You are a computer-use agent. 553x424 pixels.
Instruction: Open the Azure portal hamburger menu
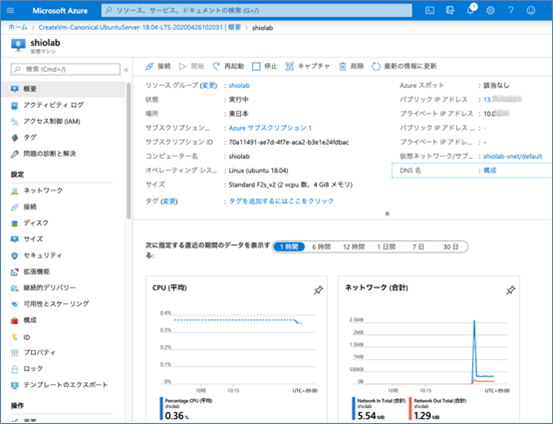[11, 11]
